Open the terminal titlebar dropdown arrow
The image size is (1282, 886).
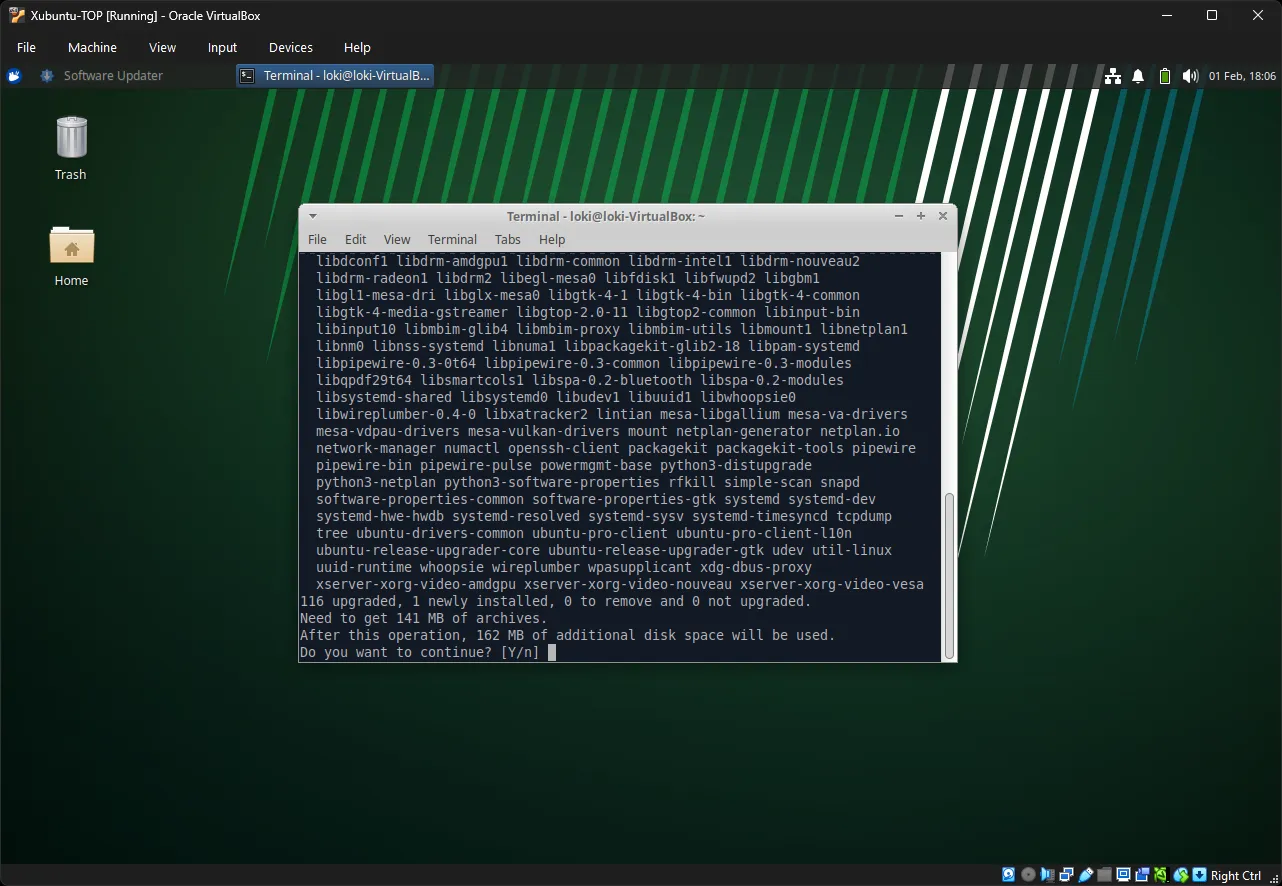click(x=312, y=215)
